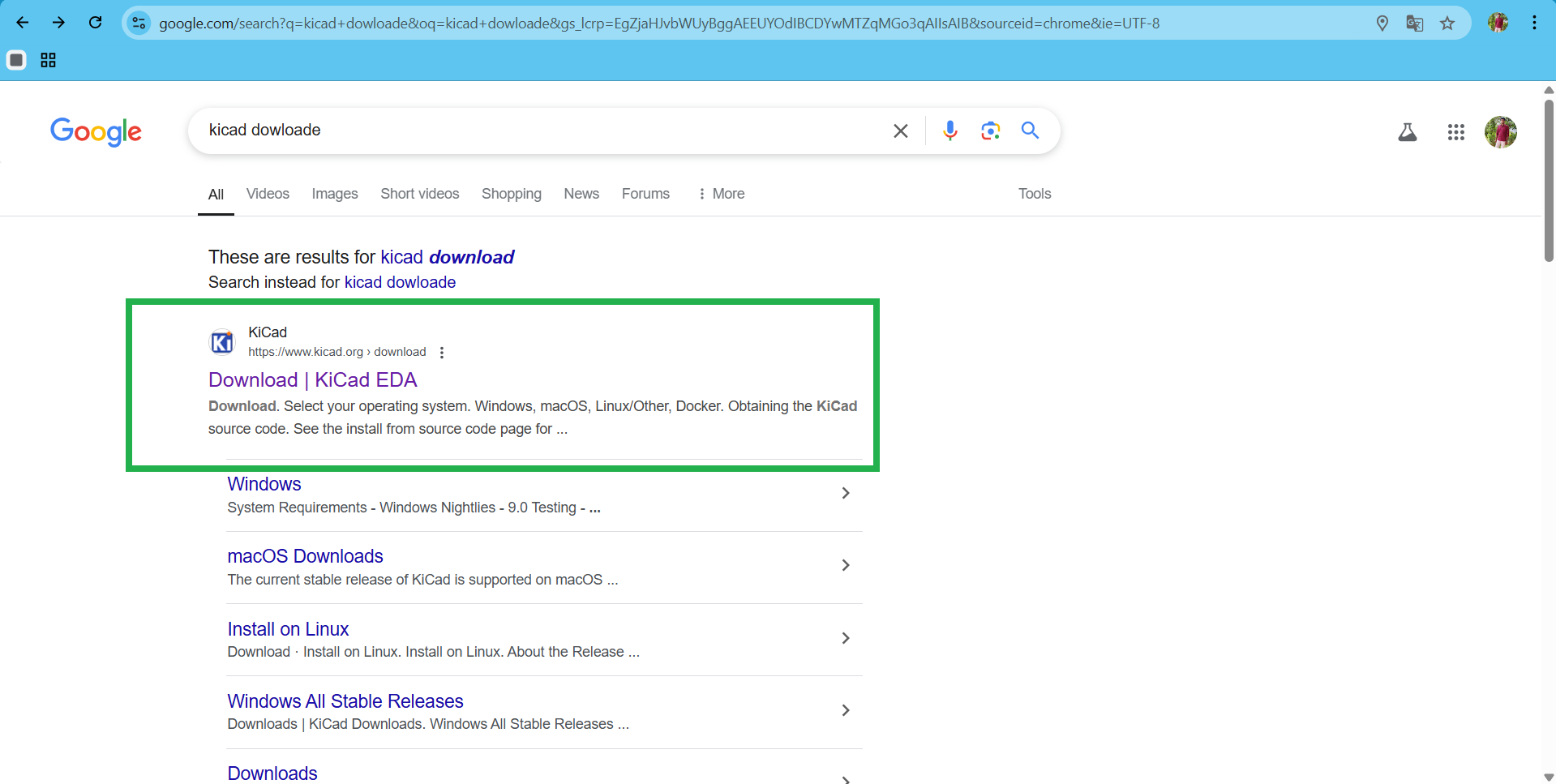Click the location permission icon
The width and height of the screenshot is (1556, 784).
pos(1382,24)
